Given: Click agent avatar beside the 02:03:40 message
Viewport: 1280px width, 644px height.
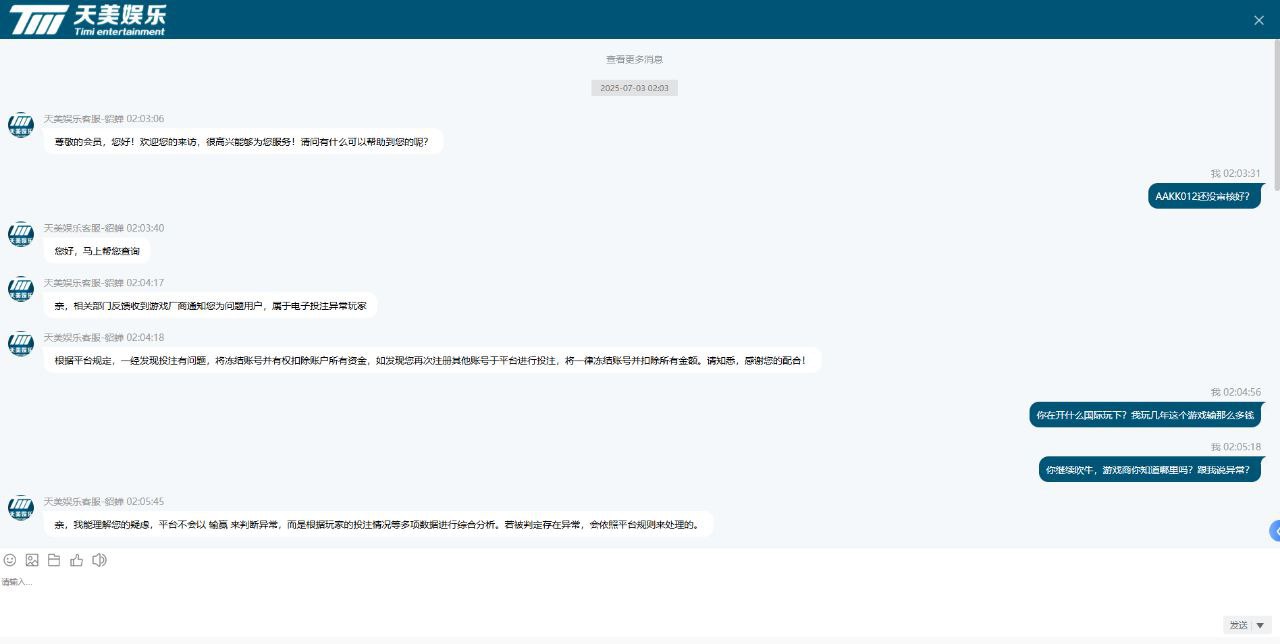Looking at the screenshot, I should 21,234.
